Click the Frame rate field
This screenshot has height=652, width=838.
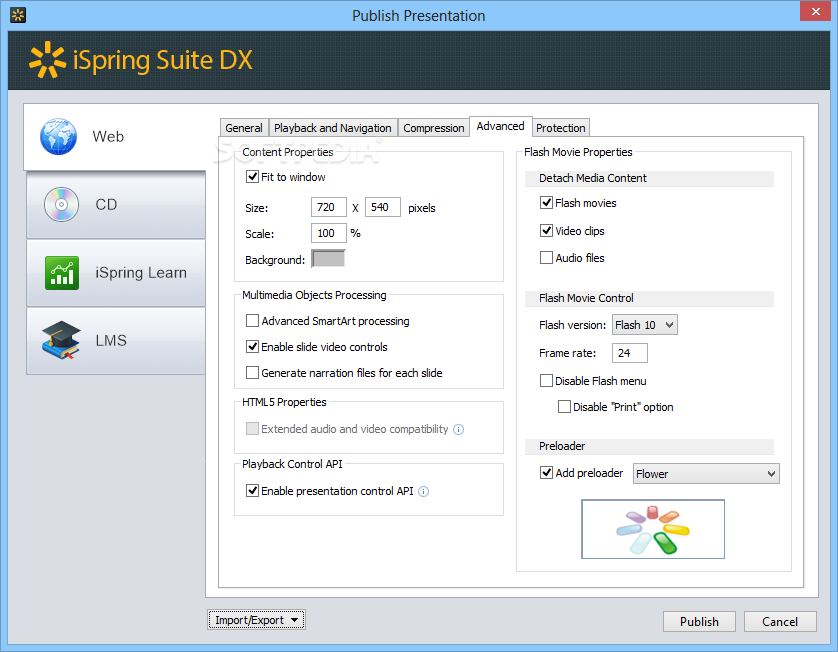(630, 353)
